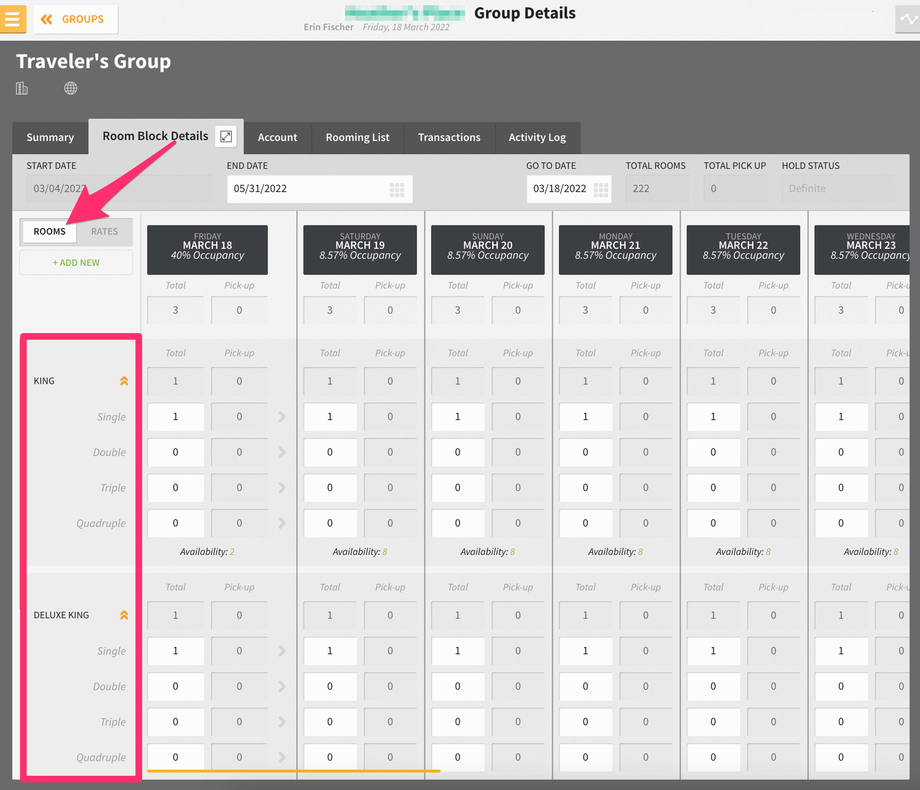Click the KING room type label
The height and width of the screenshot is (790, 920).
44,381
